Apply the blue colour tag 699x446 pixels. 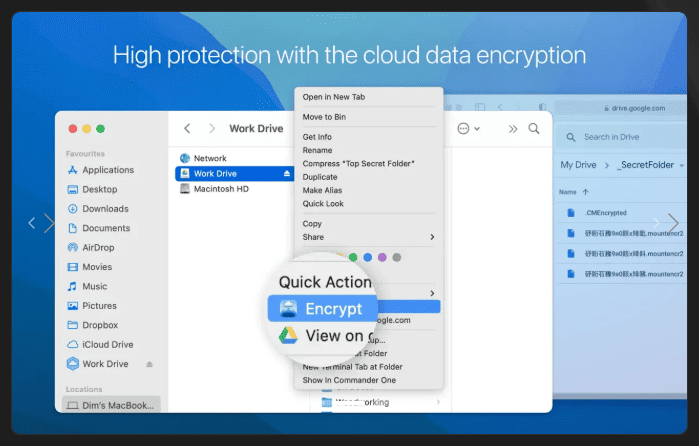(368, 257)
